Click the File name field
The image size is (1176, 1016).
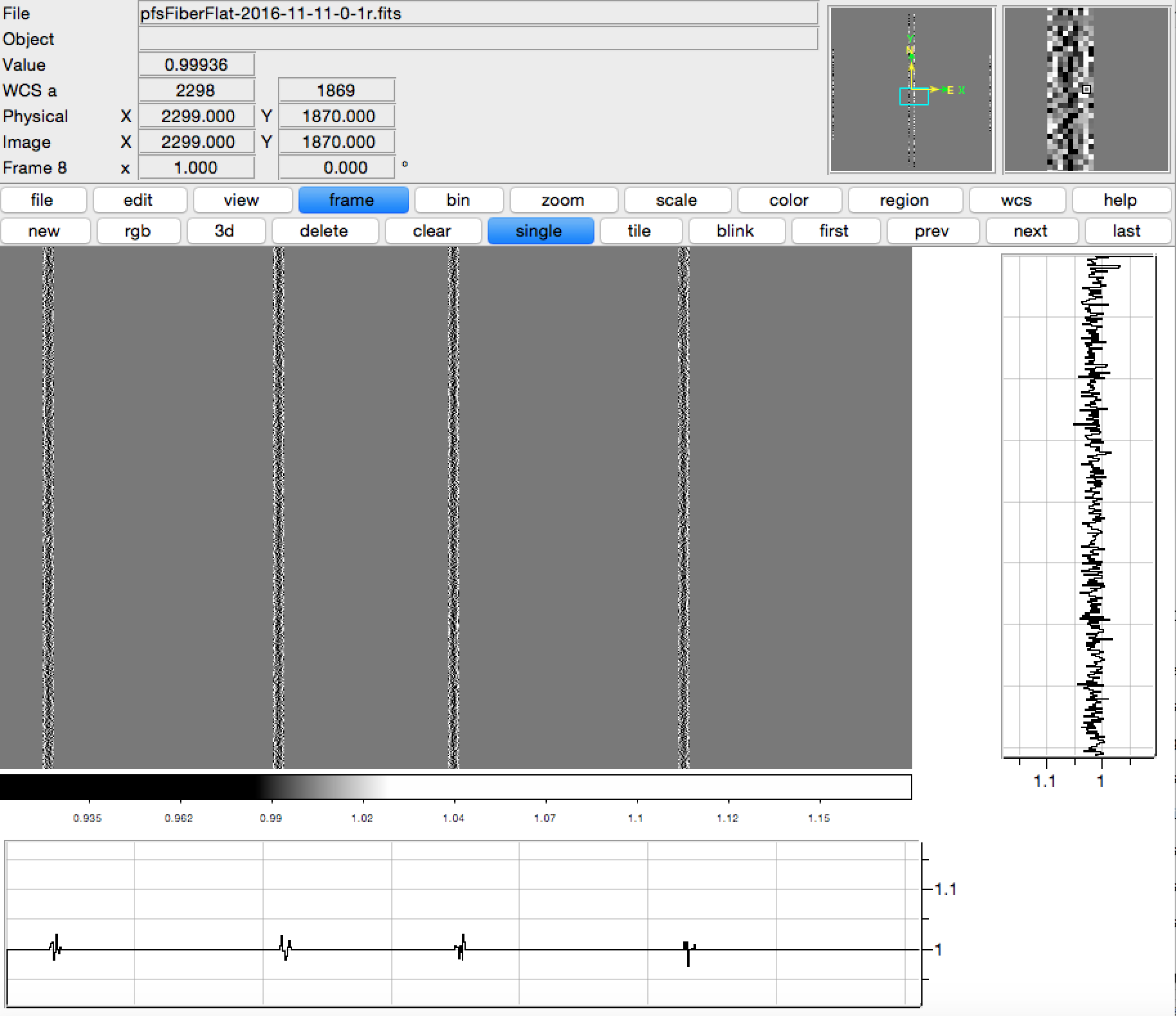point(477,14)
